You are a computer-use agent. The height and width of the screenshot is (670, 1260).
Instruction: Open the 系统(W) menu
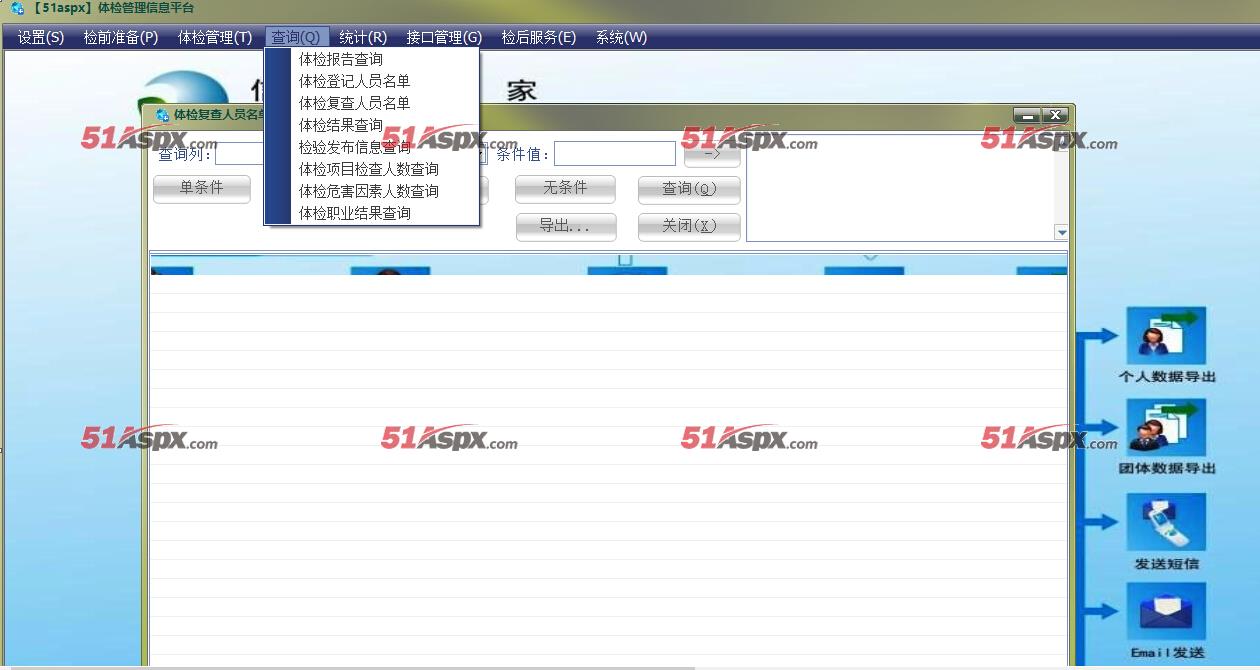(622, 38)
